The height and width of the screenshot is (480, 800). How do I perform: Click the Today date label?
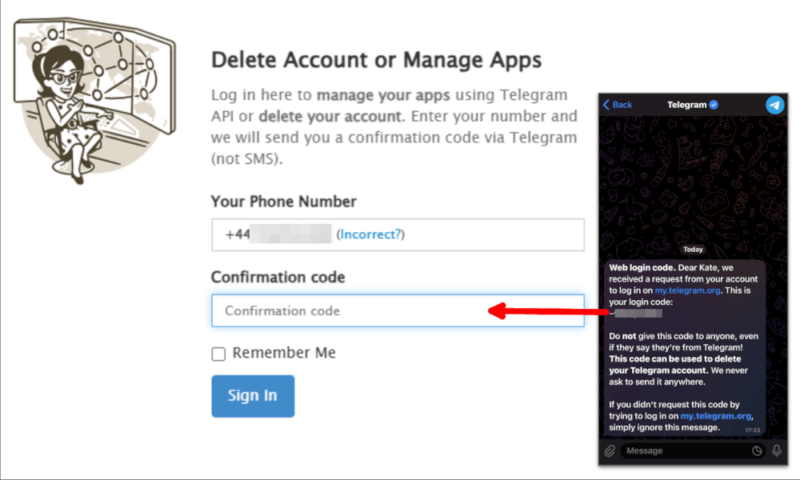[x=693, y=249]
